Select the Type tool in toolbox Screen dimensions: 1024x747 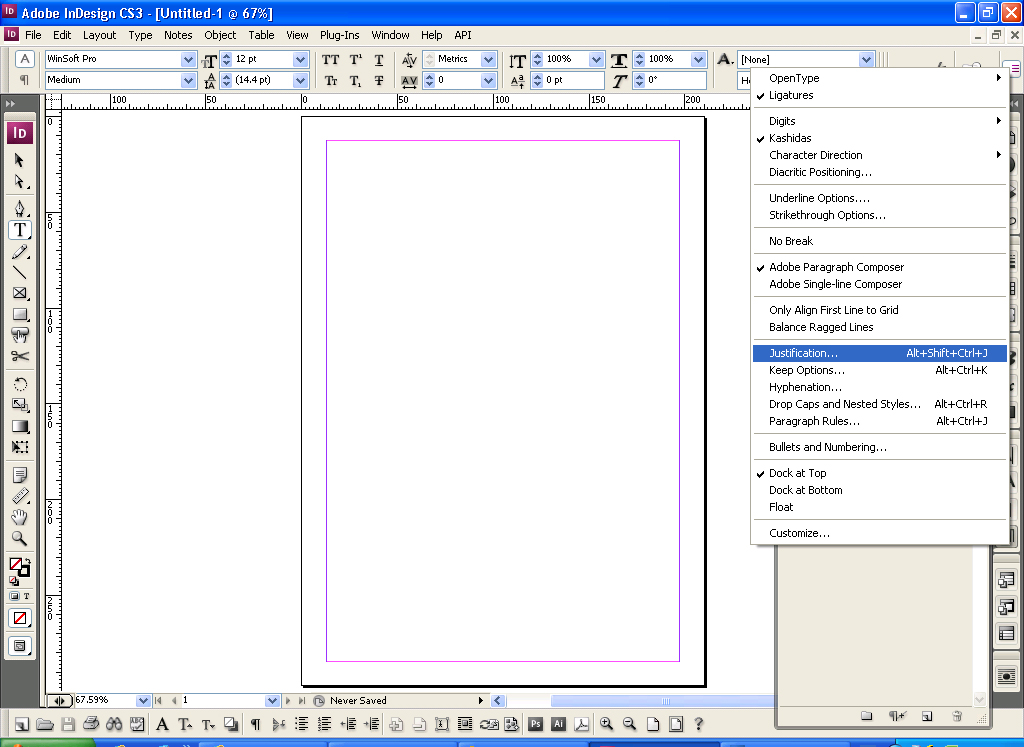click(x=20, y=229)
